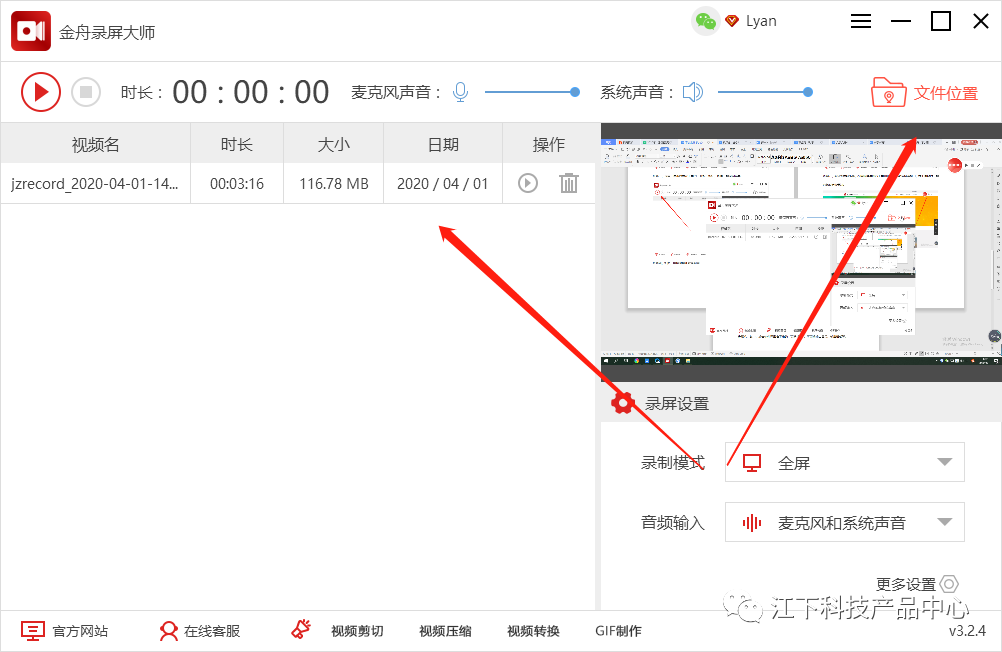
Task: Open the 视频剪切 video cutting tool
Action: (357, 631)
